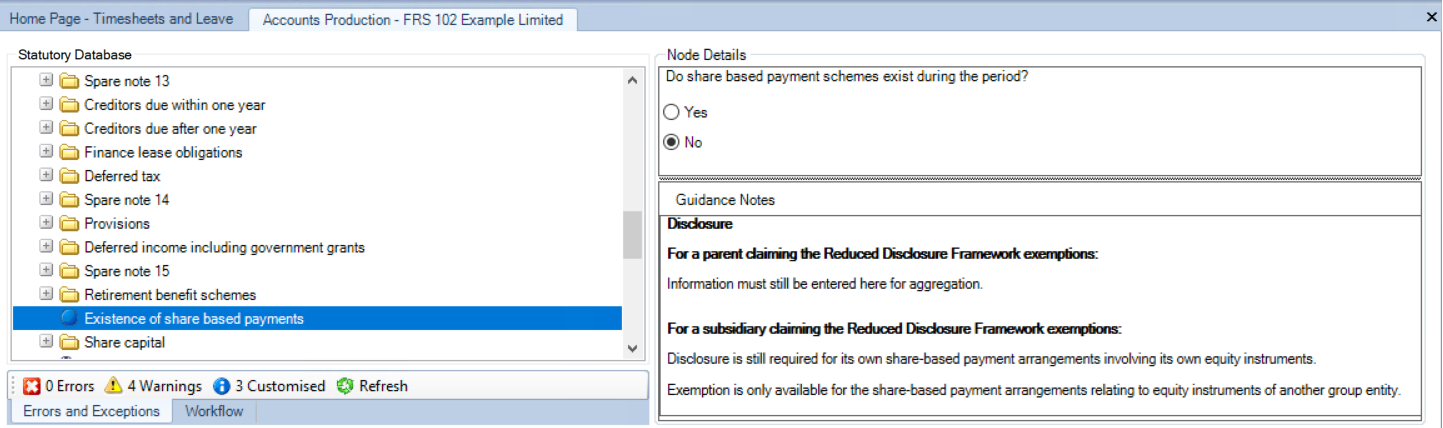Click the red Errors icon
This screenshot has height=428, width=1443.
point(31,386)
